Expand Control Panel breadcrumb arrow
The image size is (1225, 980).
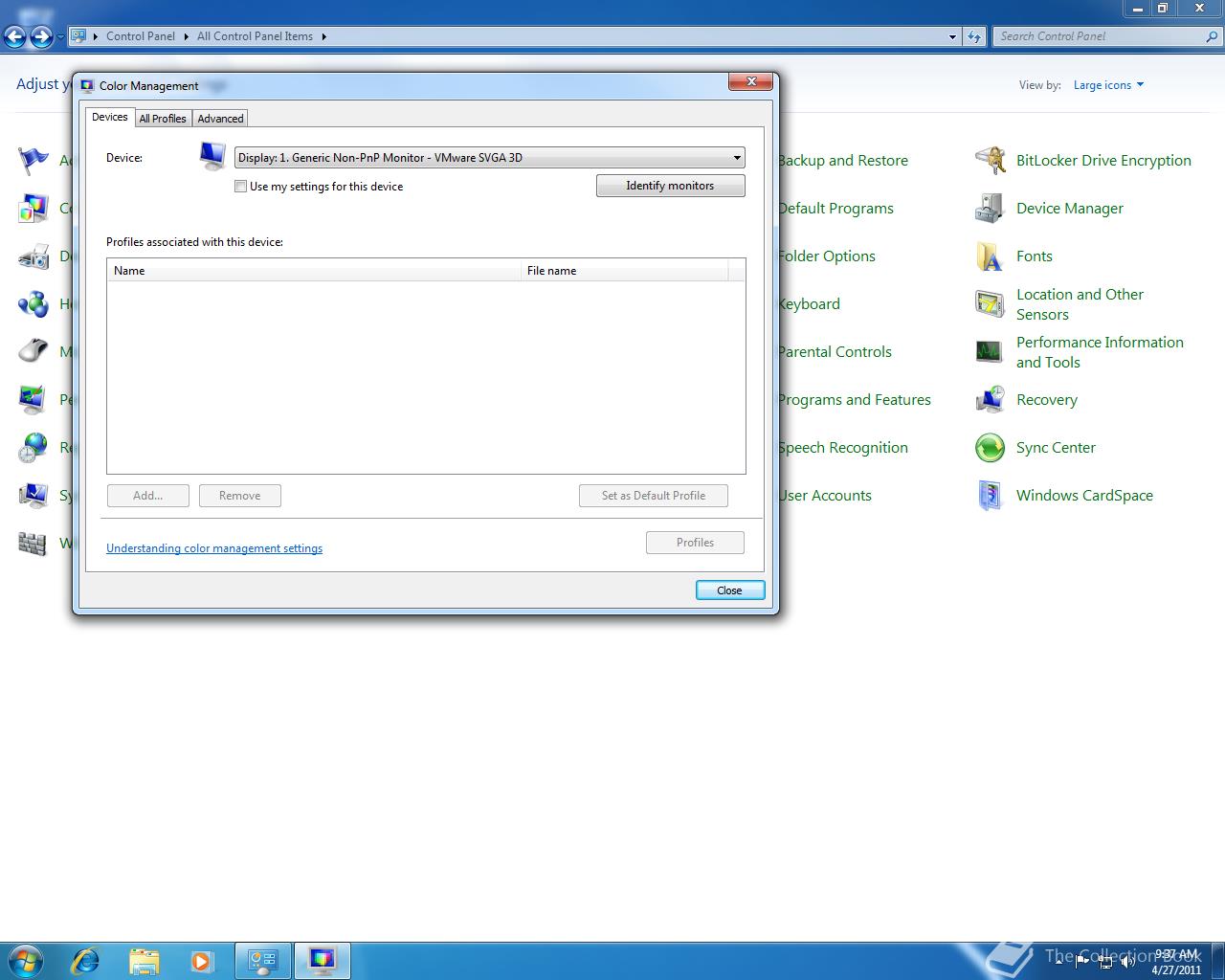click(x=186, y=36)
